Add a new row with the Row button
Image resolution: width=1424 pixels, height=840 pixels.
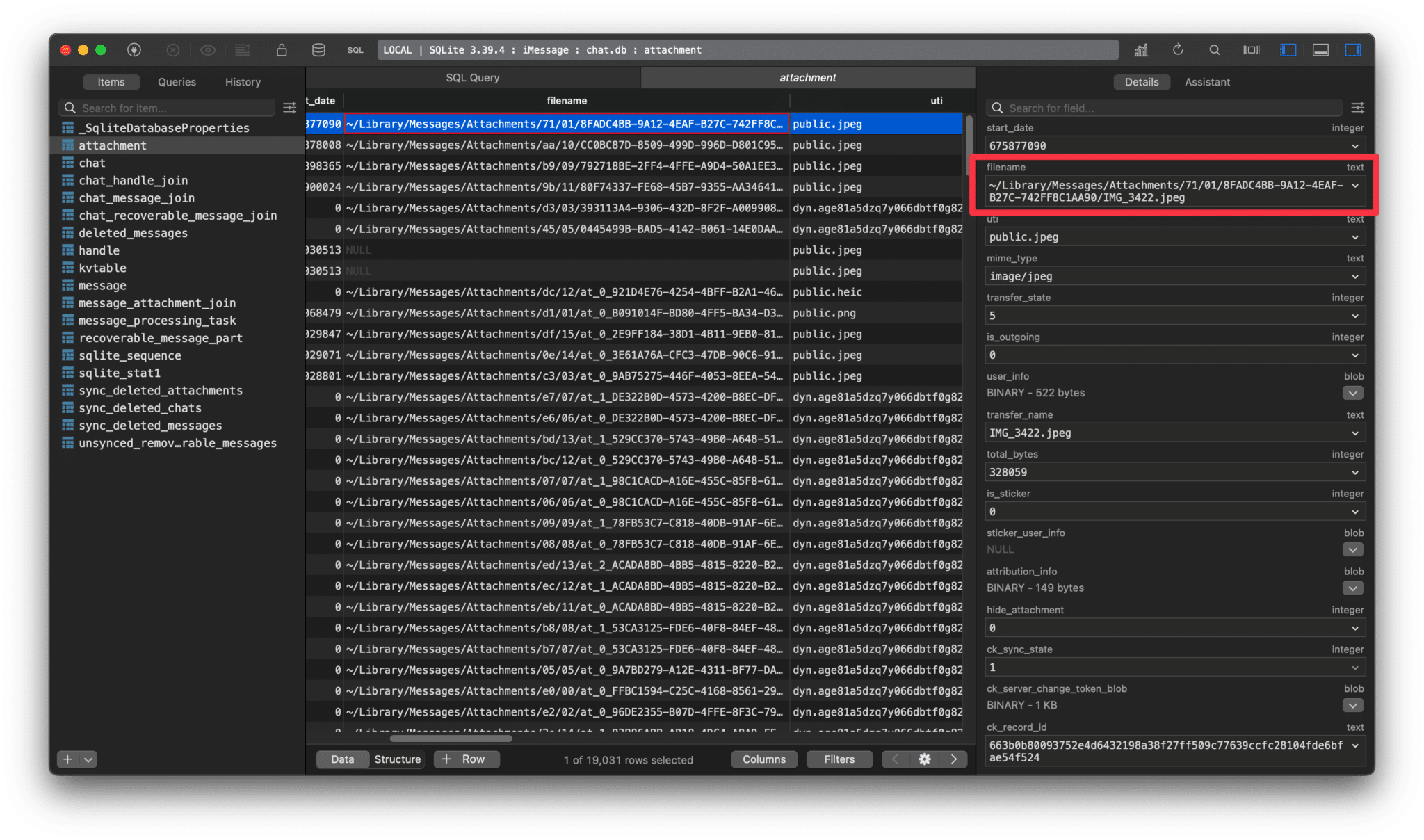coord(466,759)
